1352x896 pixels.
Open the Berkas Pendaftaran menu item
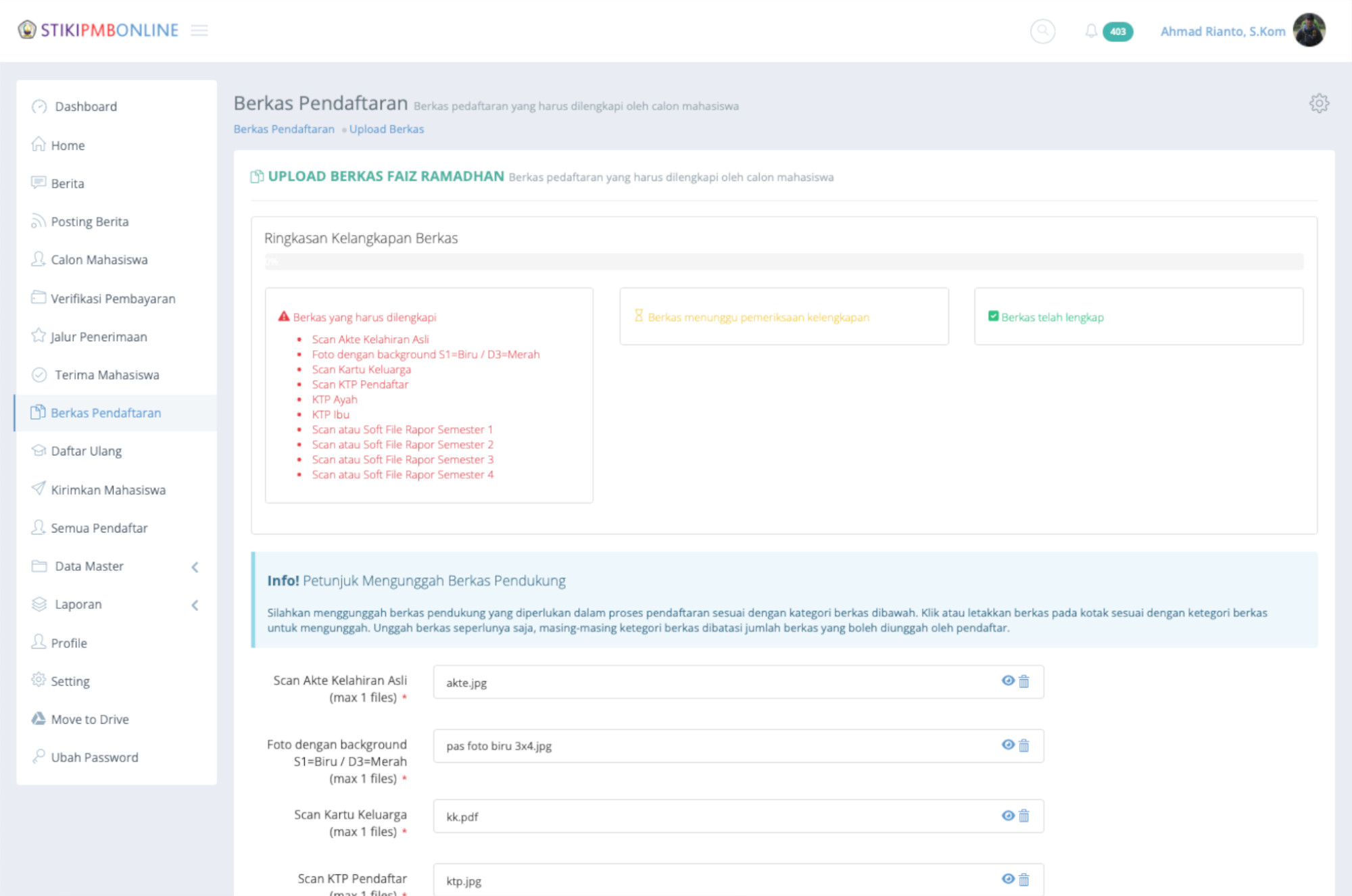pyautogui.click(x=105, y=412)
